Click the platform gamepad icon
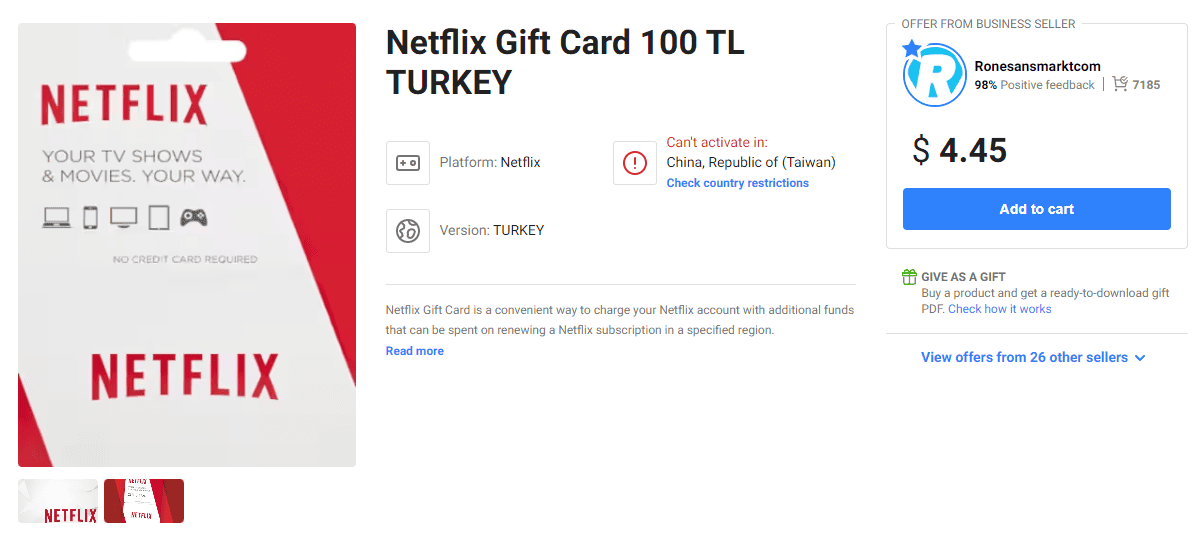This screenshot has height=533, width=1200. (408, 163)
